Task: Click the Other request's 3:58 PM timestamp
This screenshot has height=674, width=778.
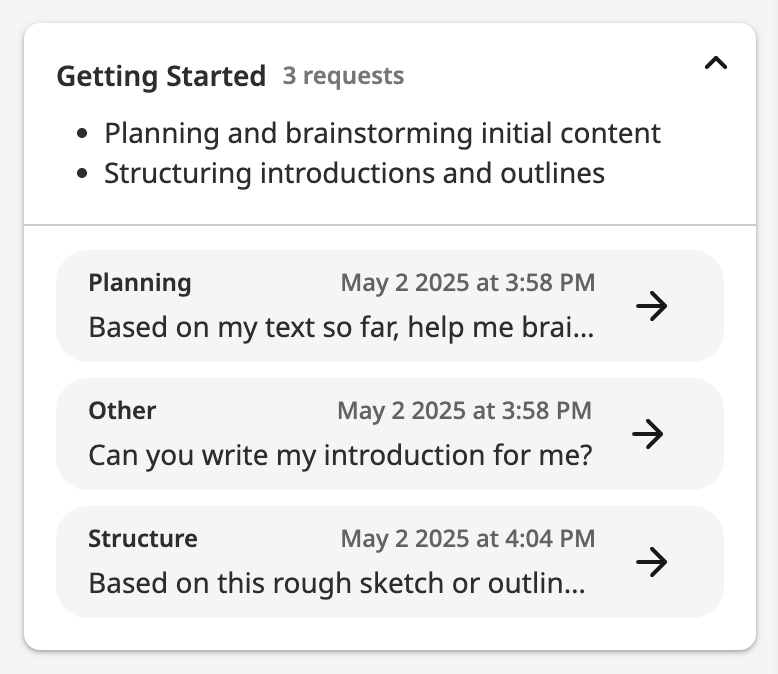Action: pos(464,411)
